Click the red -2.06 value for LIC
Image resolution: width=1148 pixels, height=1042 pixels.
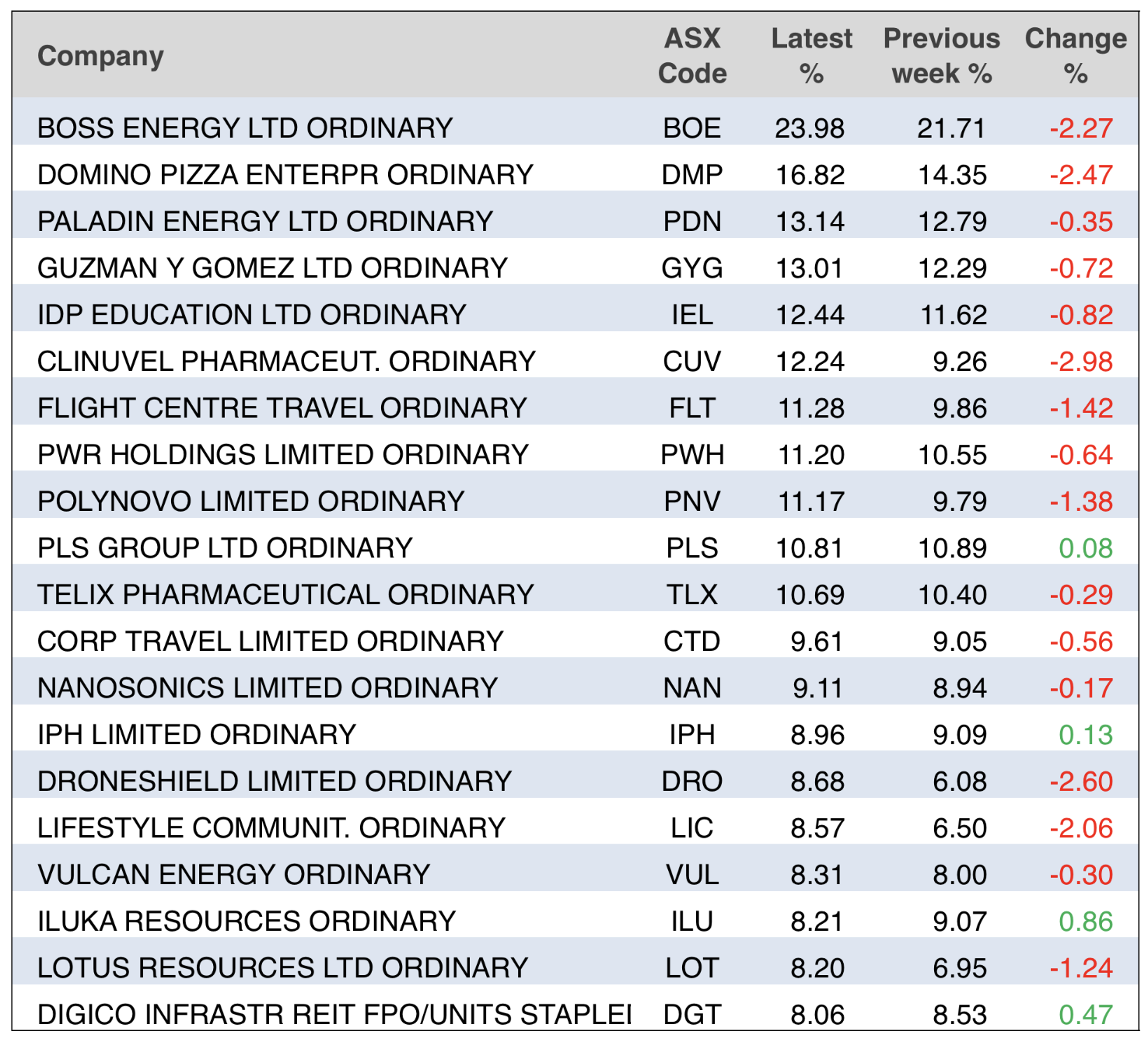click(x=1081, y=828)
